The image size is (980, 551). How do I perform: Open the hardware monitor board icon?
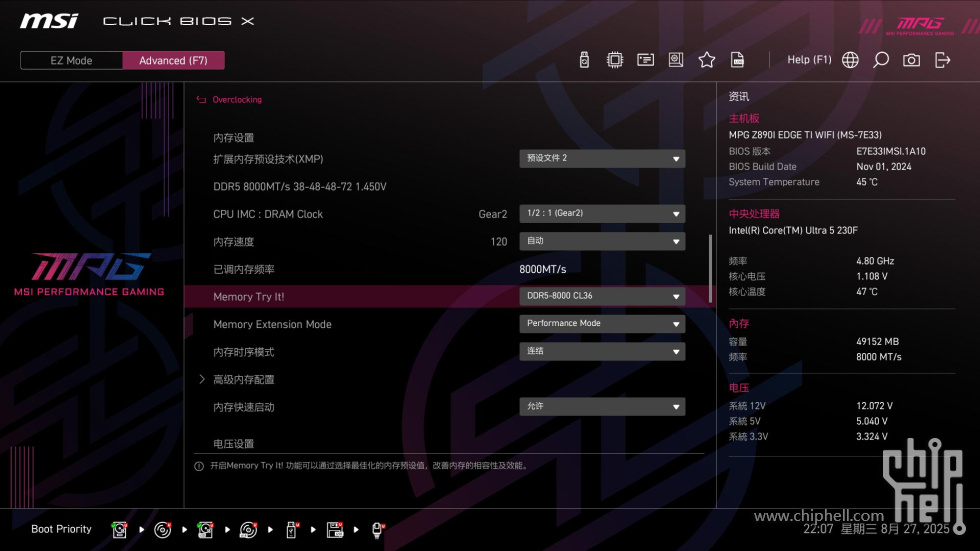[676, 60]
